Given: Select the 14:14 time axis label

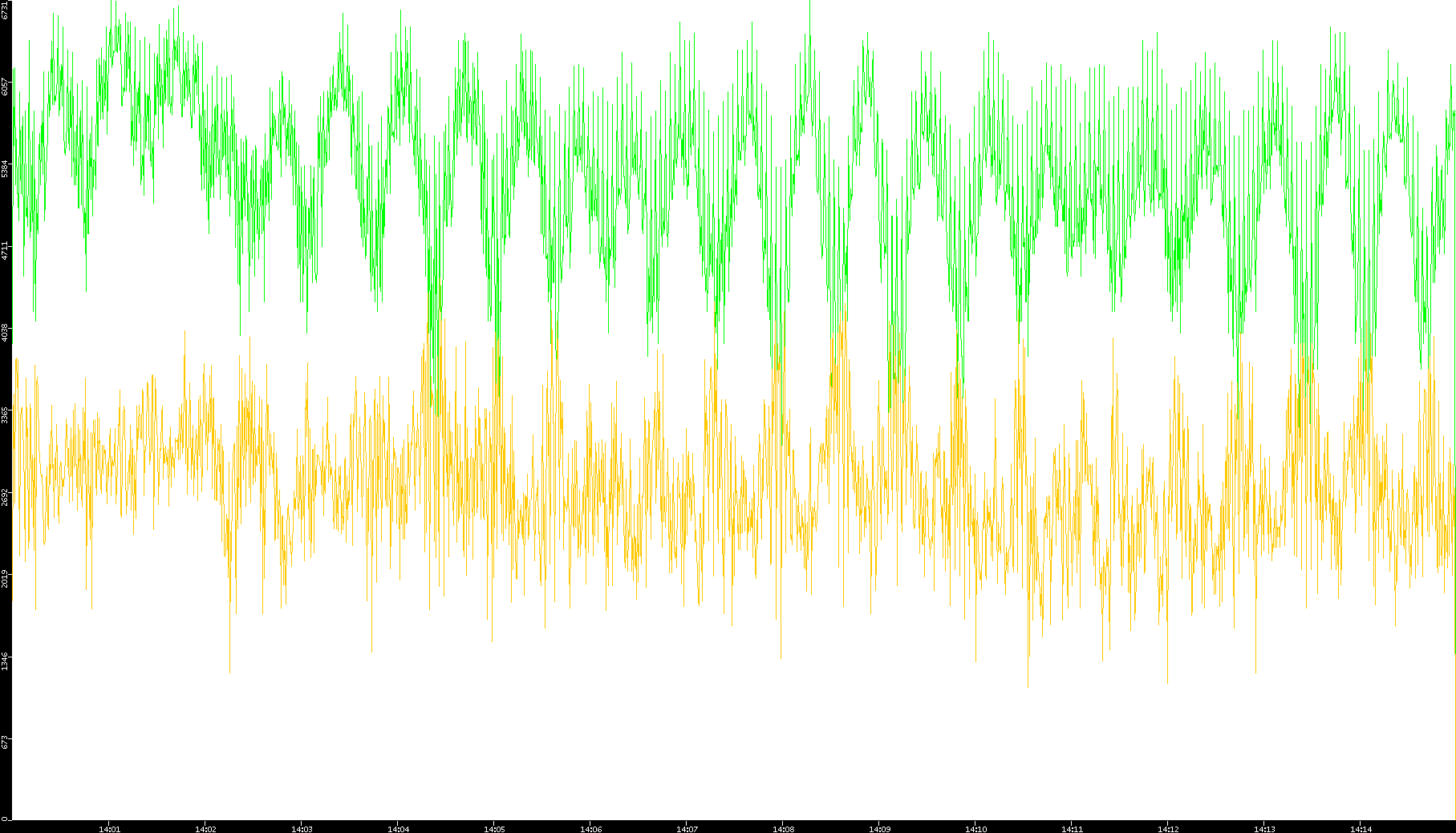Looking at the screenshot, I should [x=1361, y=829].
